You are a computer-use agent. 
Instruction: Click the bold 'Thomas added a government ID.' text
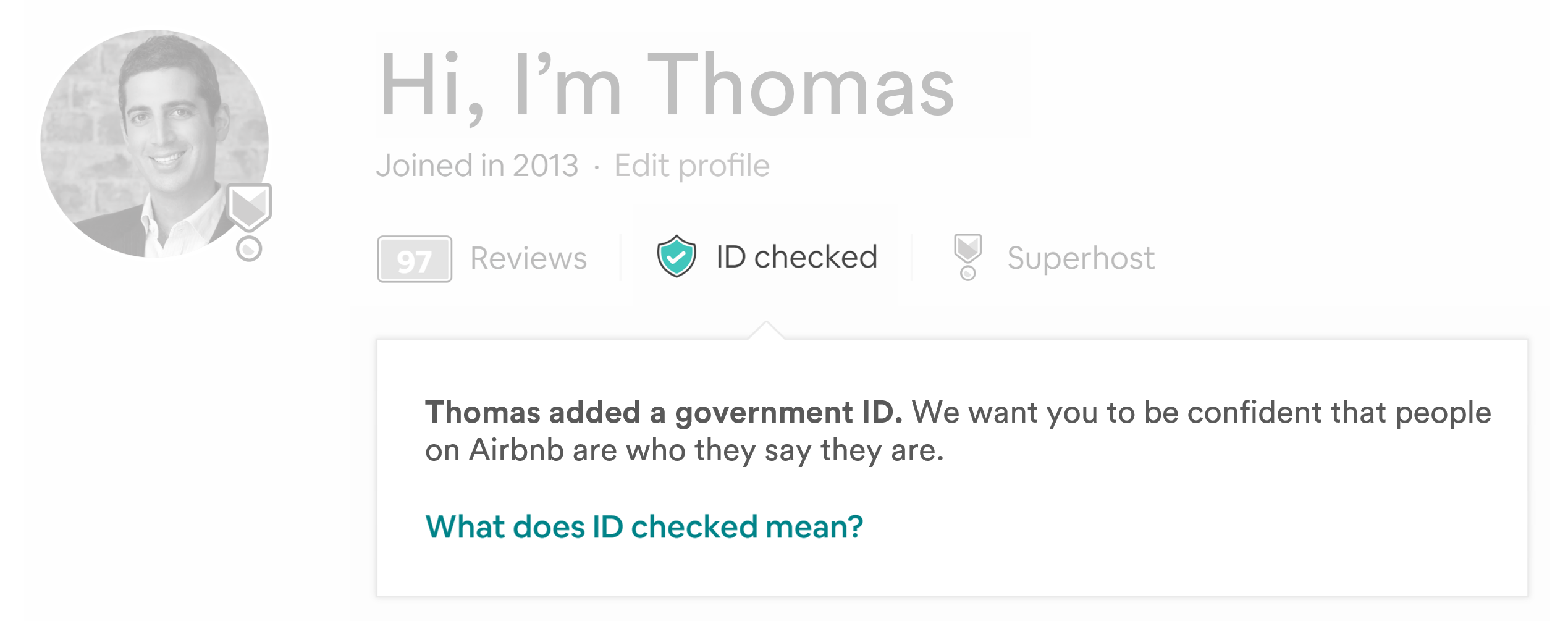coord(664,413)
